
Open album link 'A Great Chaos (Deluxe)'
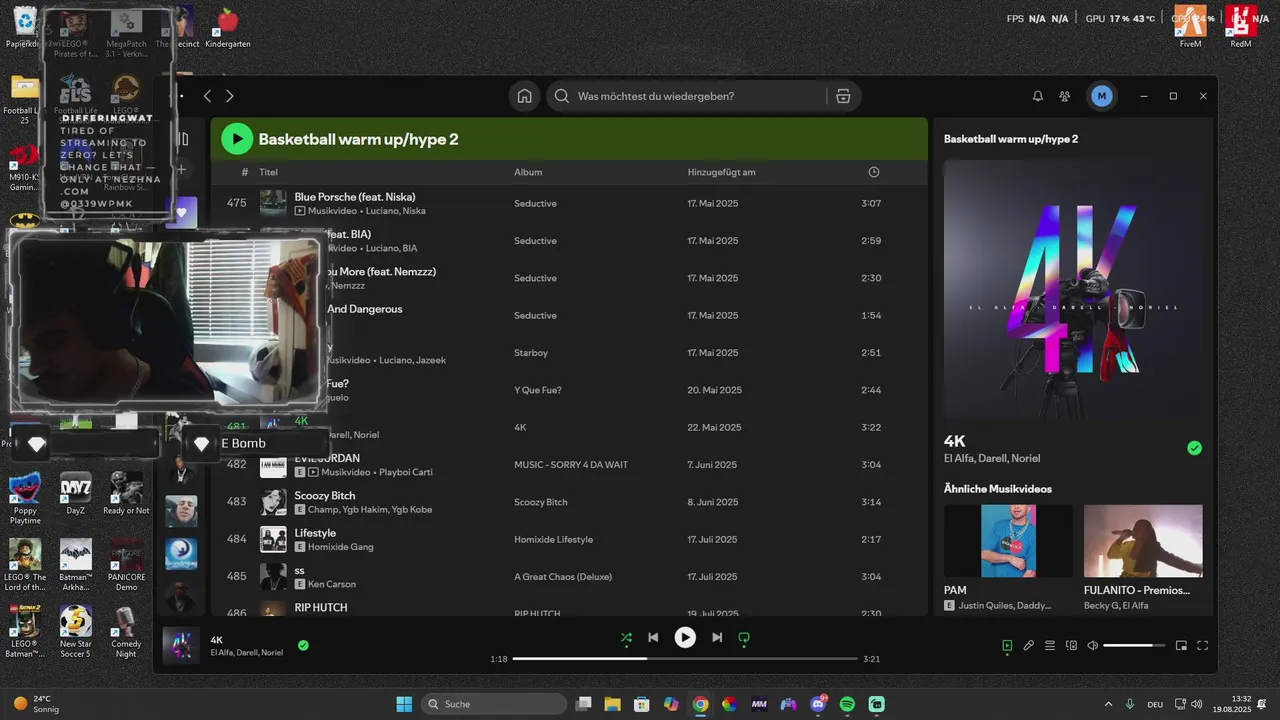point(565,577)
